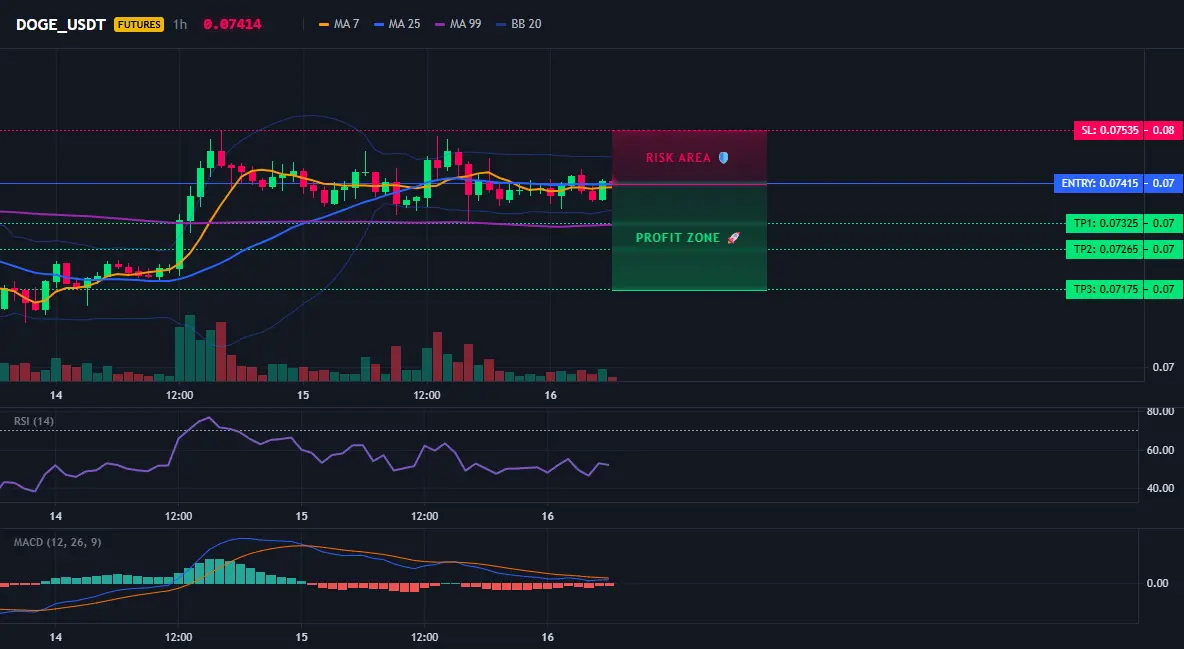This screenshot has height=649, width=1184.
Task: Click the current price 0.07414
Action: coord(232,24)
